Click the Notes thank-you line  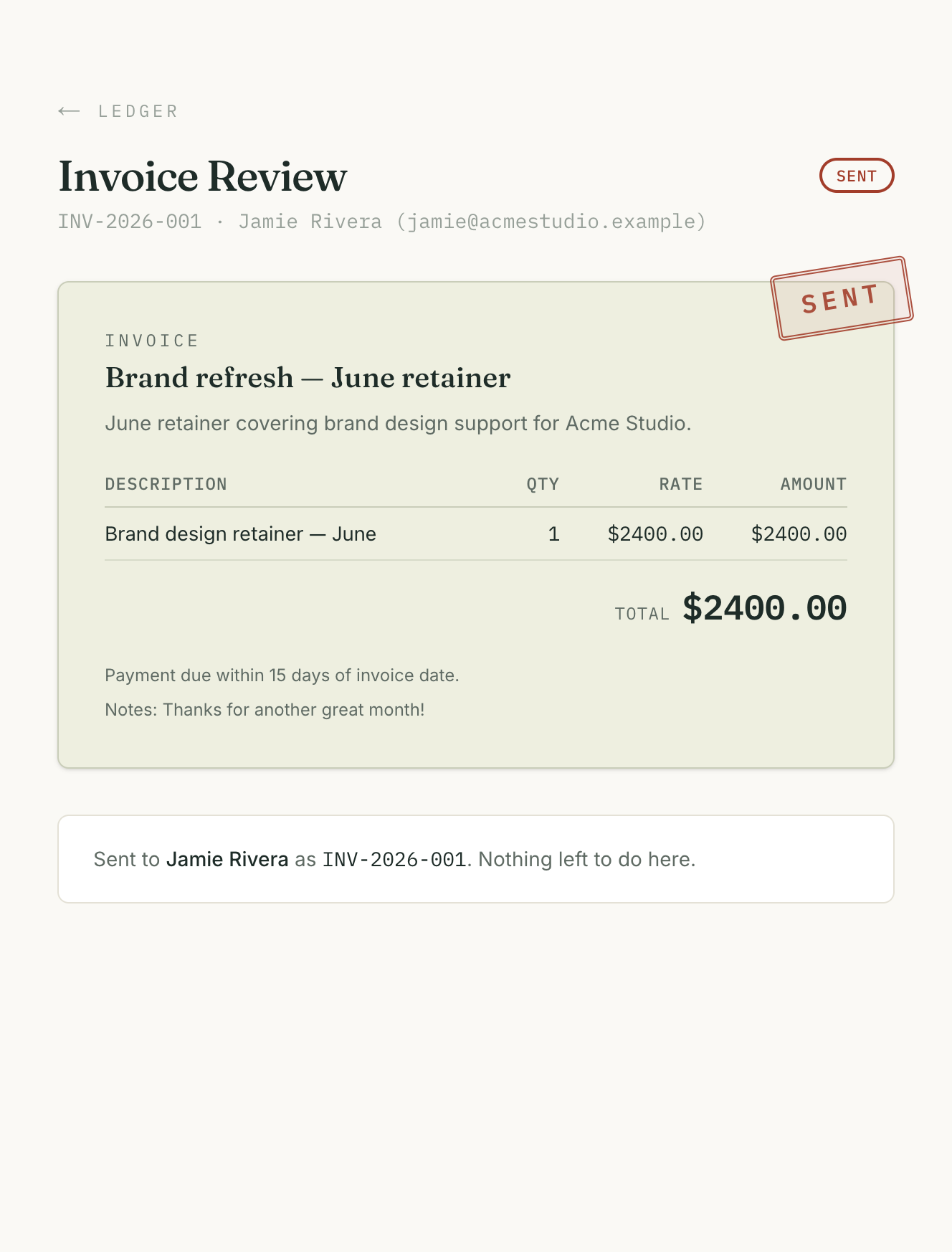click(265, 710)
